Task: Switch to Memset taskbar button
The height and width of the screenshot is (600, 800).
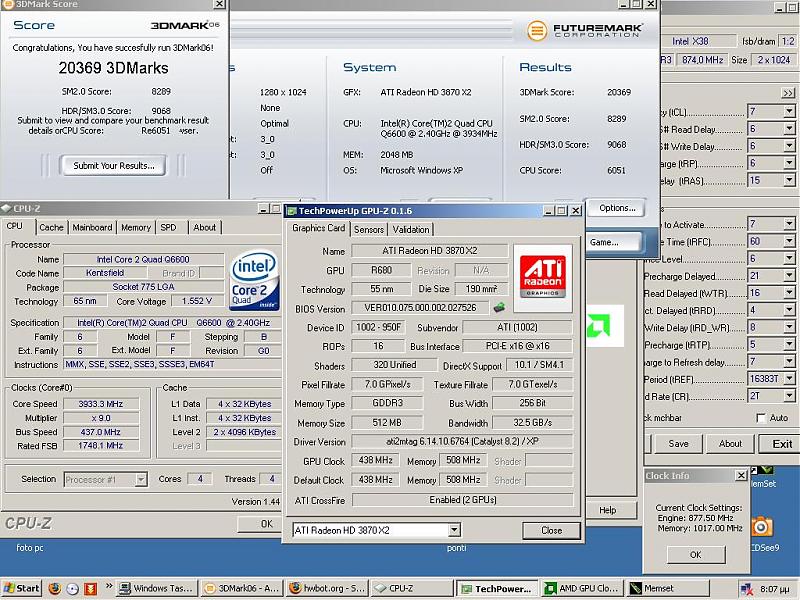Action: point(667,588)
